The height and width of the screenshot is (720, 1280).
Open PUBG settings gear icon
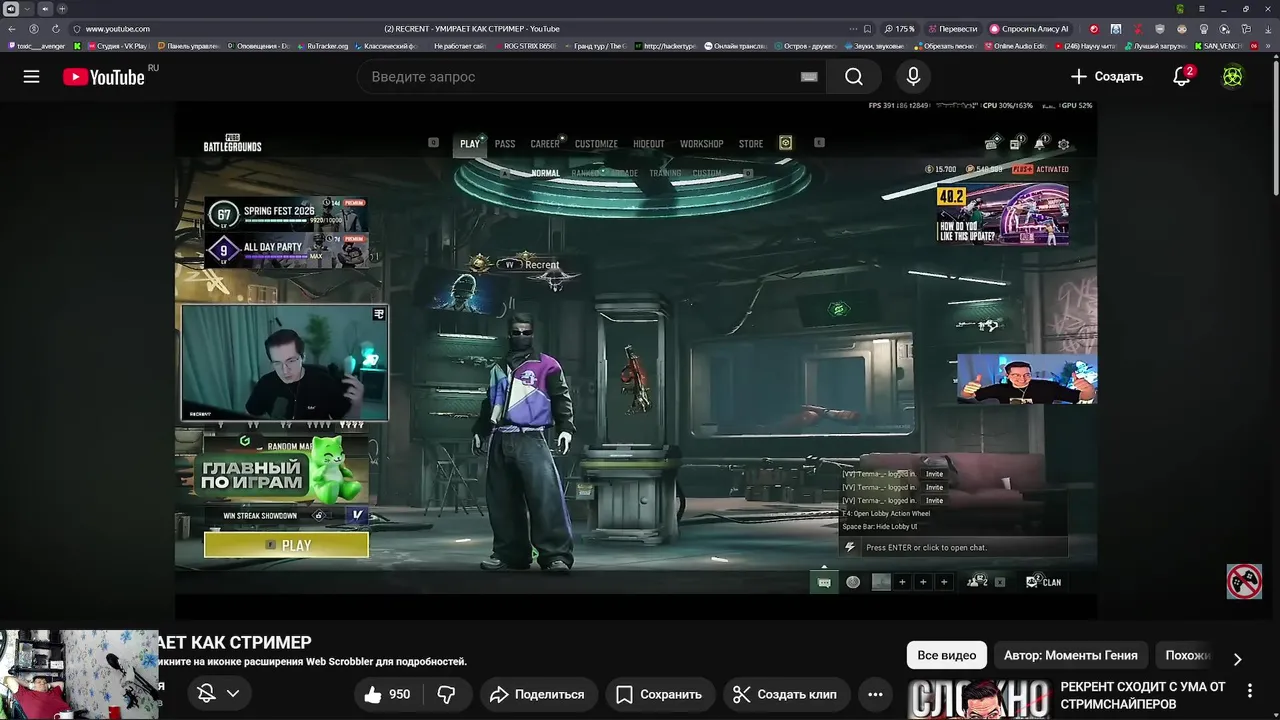coord(1064,144)
